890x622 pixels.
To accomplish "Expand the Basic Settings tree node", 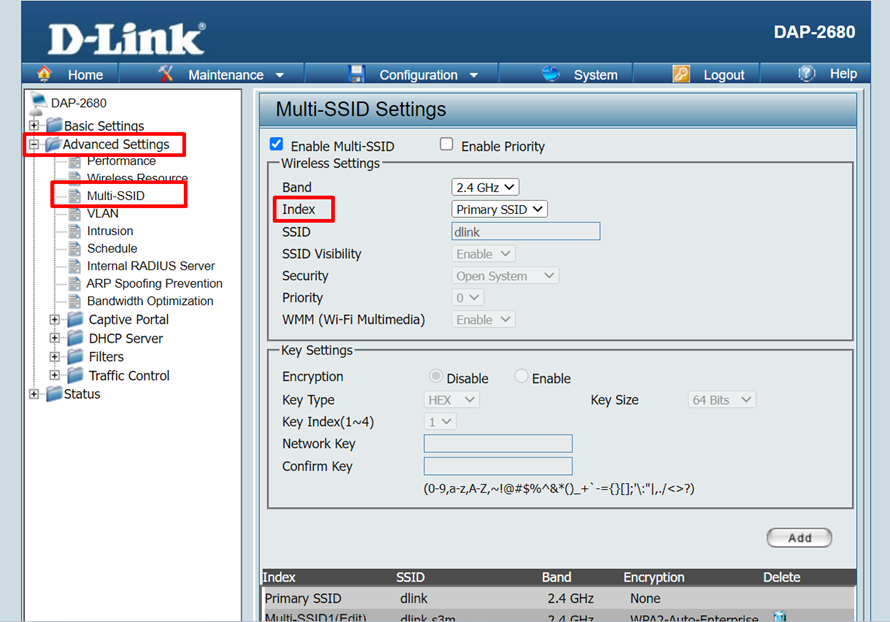I will (x=34, y=125).
